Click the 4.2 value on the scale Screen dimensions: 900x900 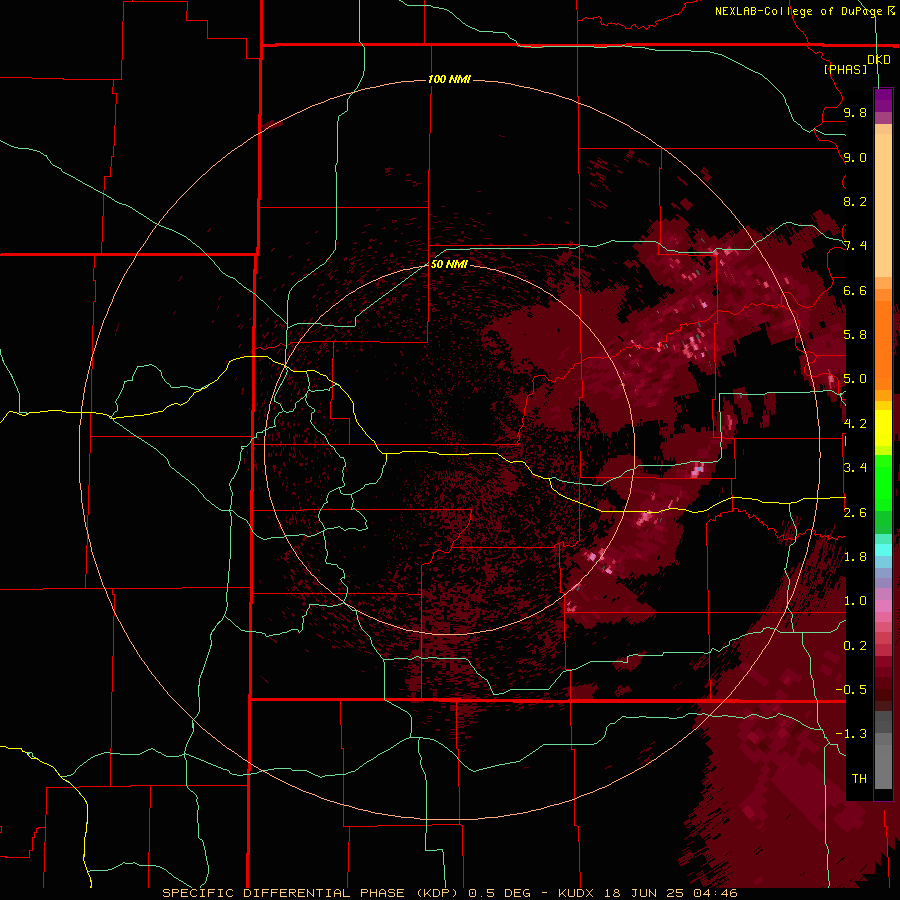click(x=855, y=424)
